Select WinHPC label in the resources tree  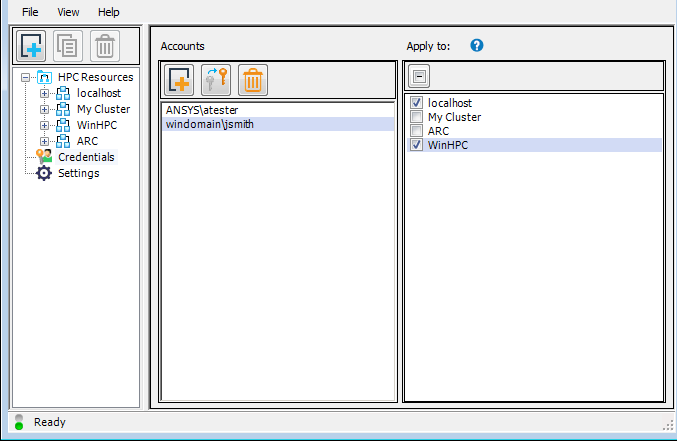point(97,125)
